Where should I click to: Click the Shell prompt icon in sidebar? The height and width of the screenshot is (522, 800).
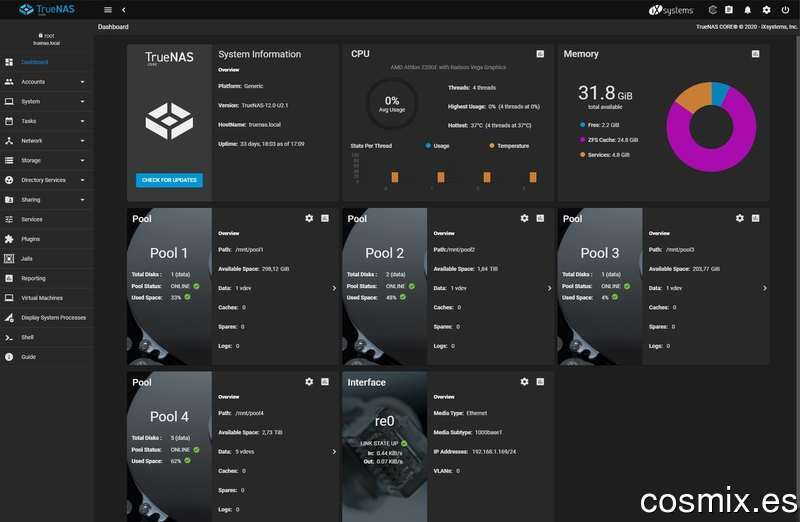9,337
